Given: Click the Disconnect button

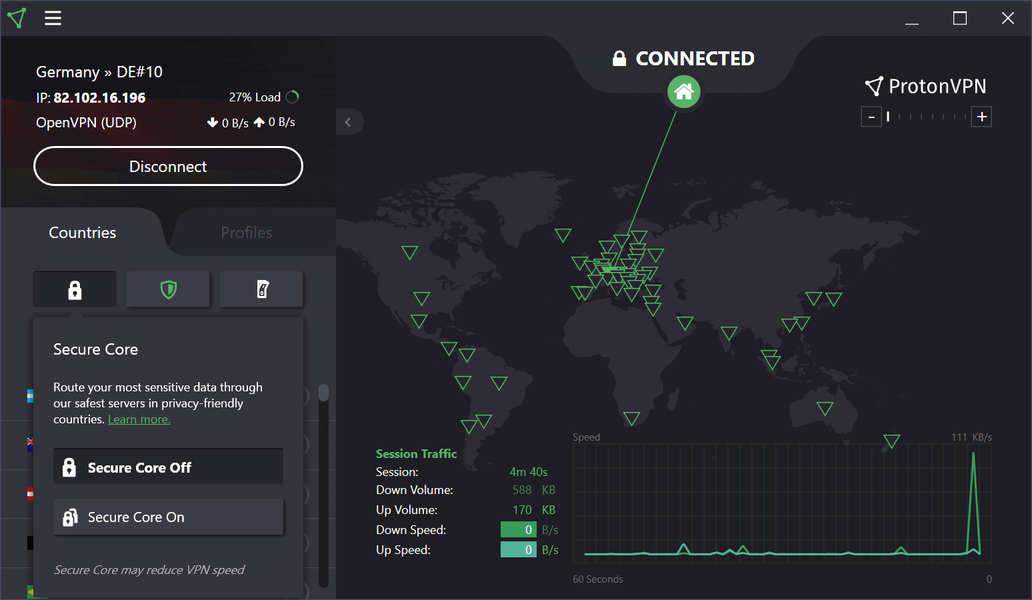Looking at the screenshot, I should coord(168,166).
